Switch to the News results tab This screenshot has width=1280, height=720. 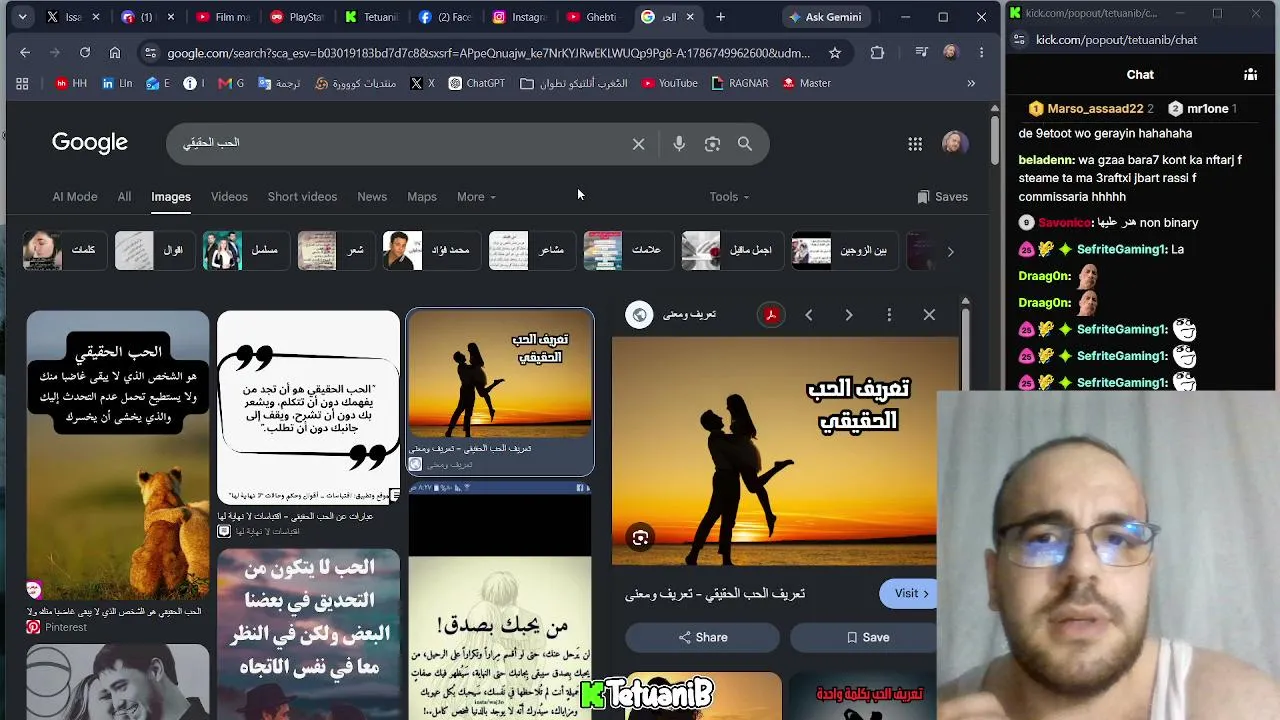(372, 197)
